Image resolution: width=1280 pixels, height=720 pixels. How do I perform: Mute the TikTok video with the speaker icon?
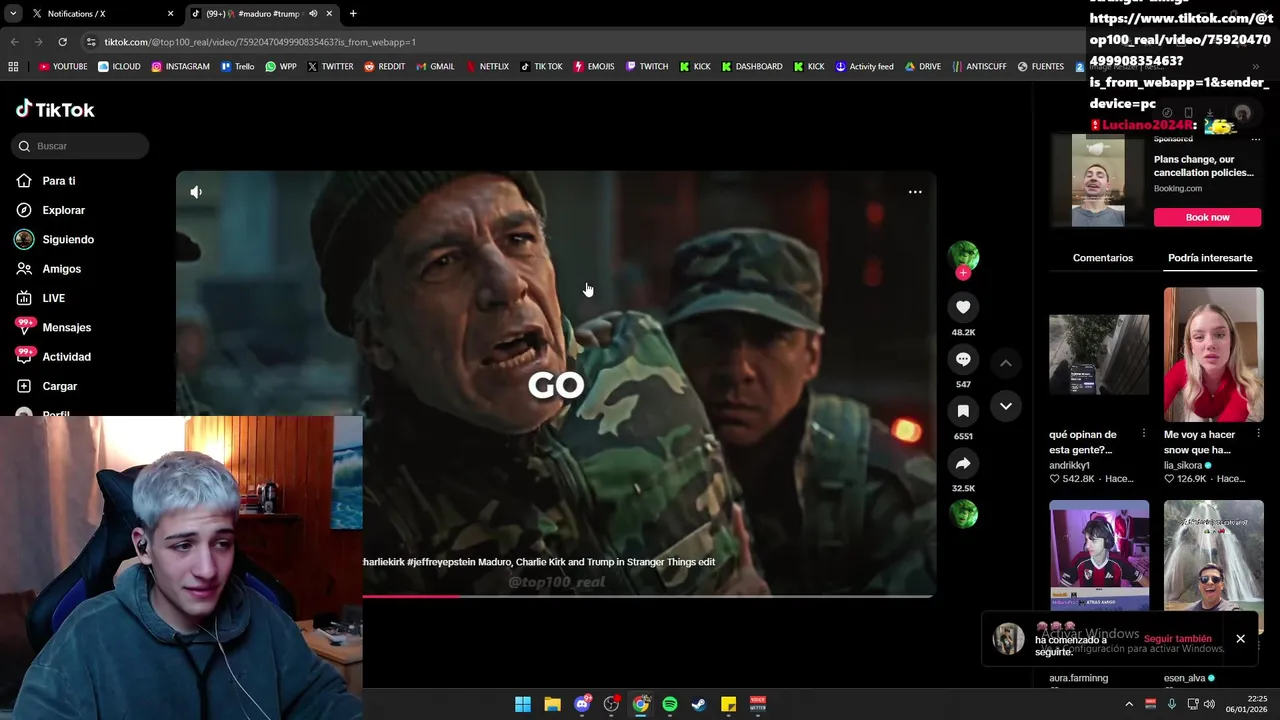tap(196, 192)
